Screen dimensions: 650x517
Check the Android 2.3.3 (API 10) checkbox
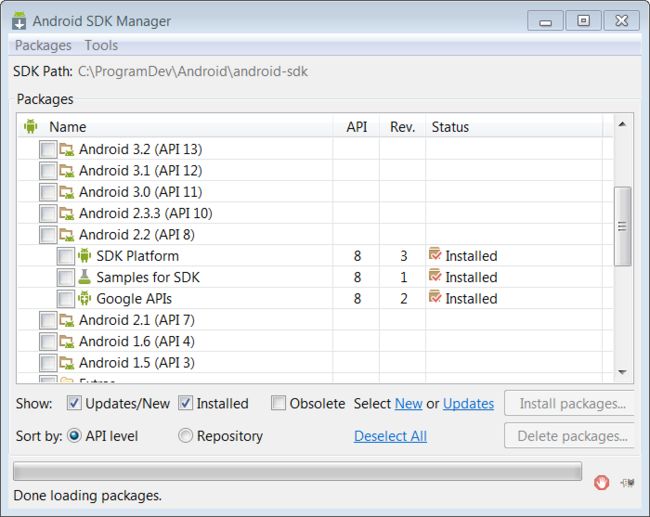coord(48,213)
